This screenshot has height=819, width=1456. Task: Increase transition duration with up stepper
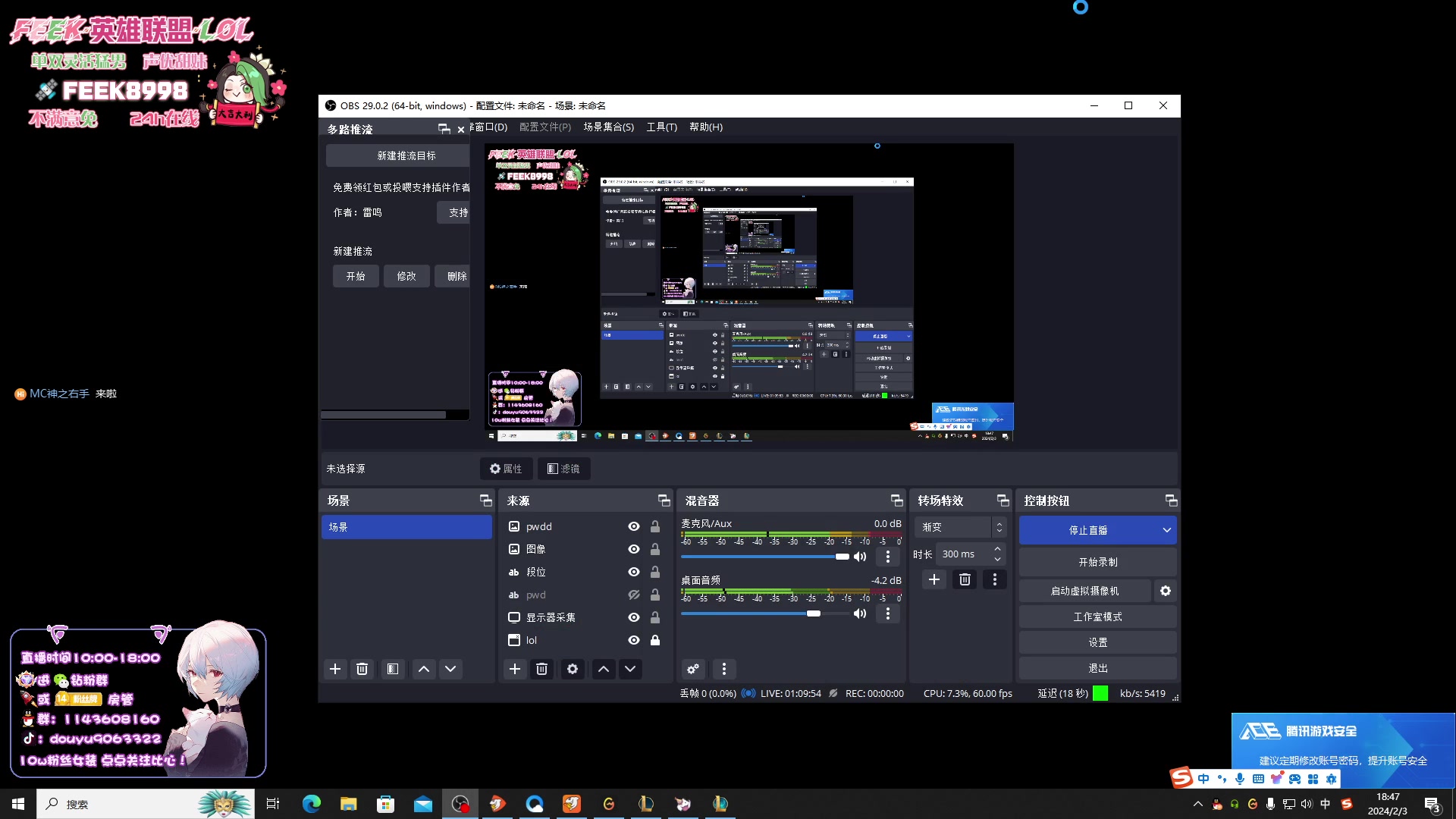click(x=998, y=549)
